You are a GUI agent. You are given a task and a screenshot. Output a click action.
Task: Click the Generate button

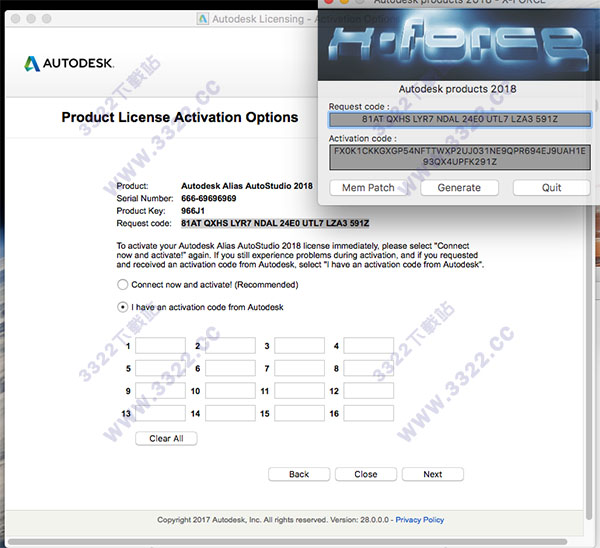click(460, 188)
